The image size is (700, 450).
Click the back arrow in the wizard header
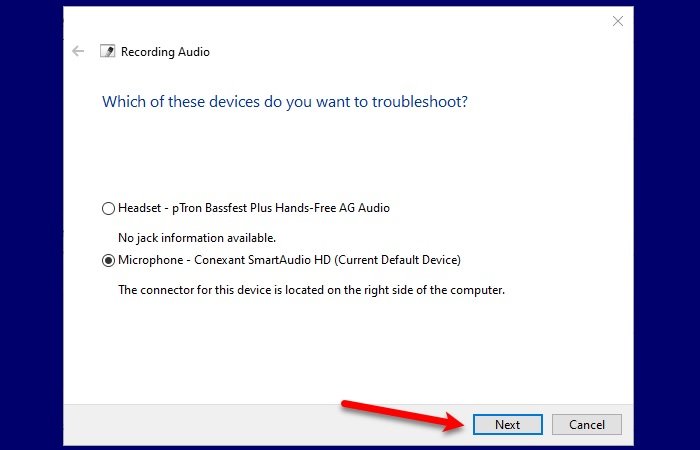click(x=78, y=51)
